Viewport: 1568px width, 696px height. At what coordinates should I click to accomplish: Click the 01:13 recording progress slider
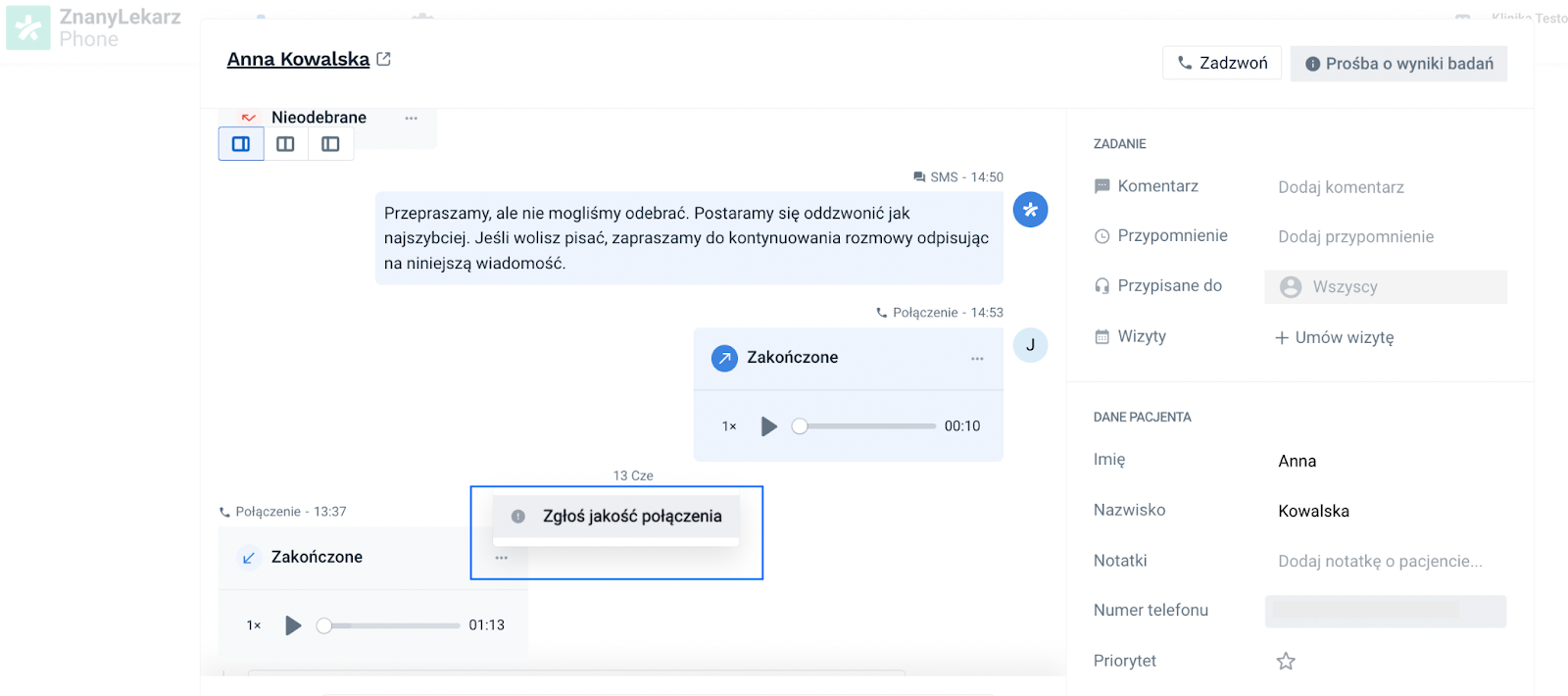[x=389, y=625]
